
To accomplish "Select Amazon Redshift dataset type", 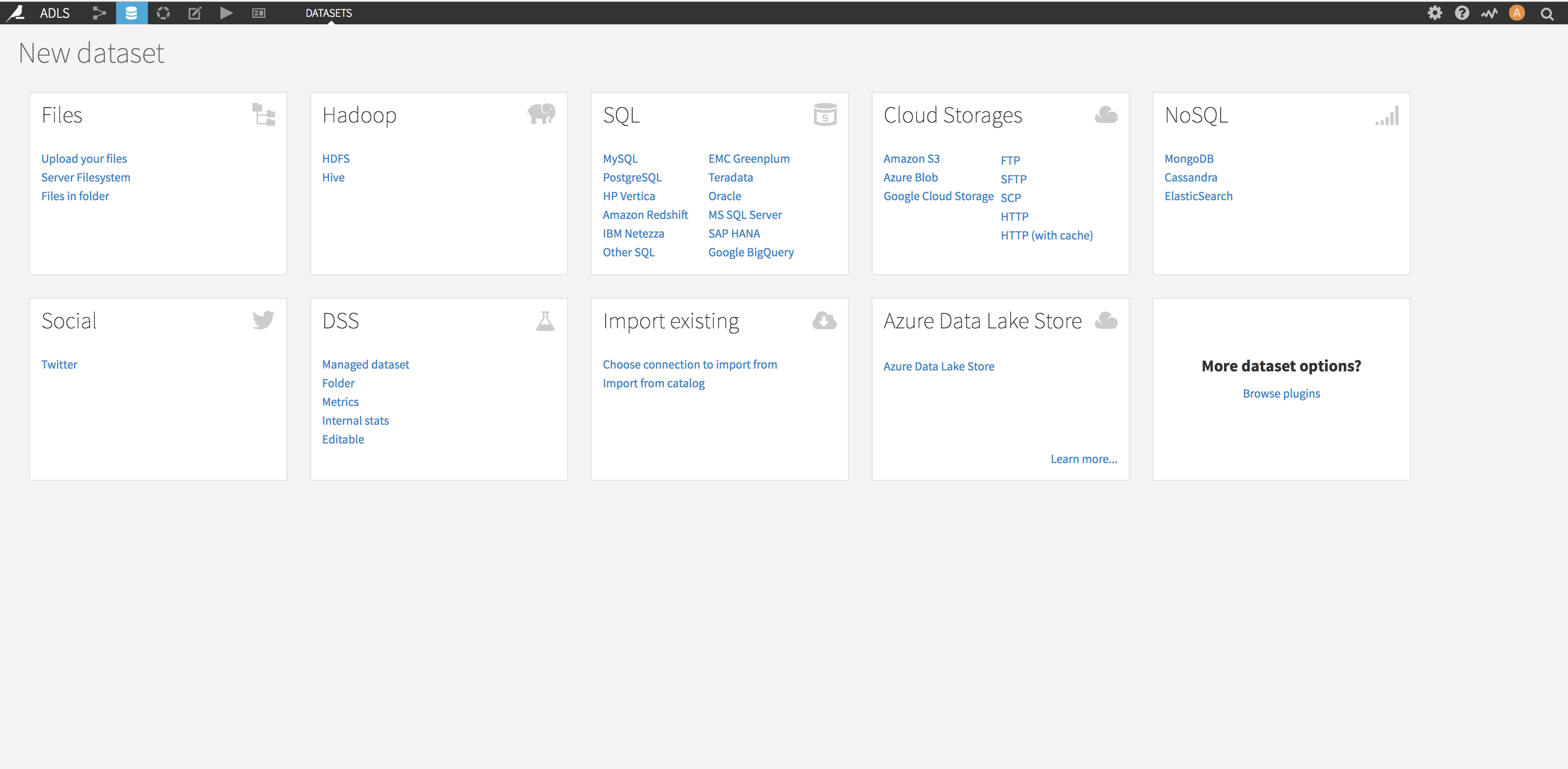I will point(645,215).
